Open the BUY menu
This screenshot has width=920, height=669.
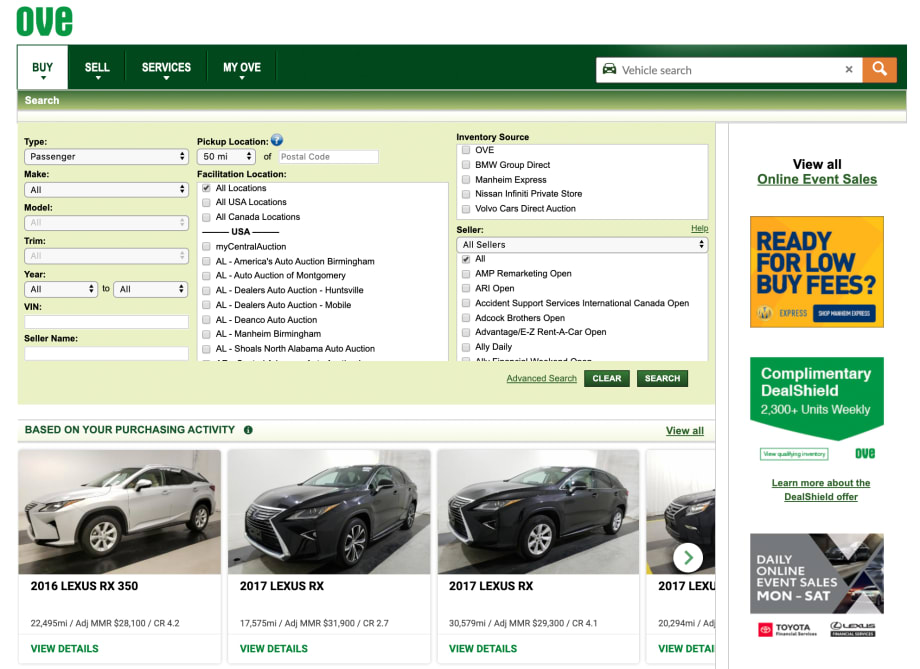pos(42,68)
